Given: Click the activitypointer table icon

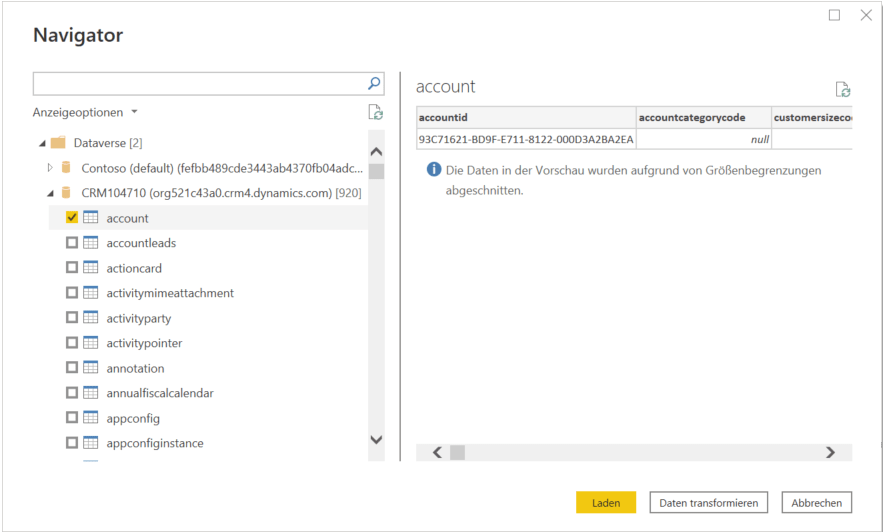Looking at the screenshot, I should coord(91,343).
